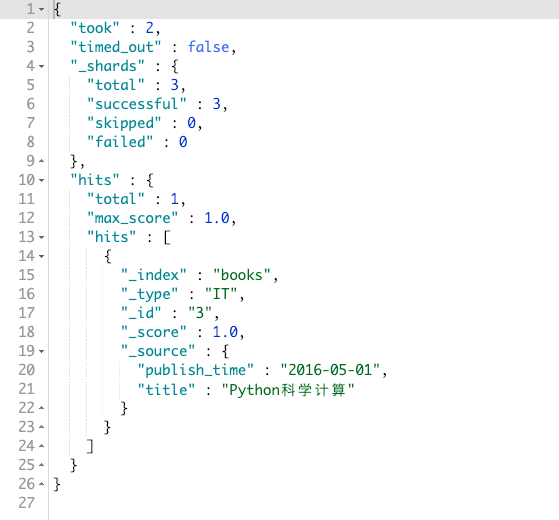The image size is (559, 520).
Task: Click the empty line 27
Action: point(303,503)
